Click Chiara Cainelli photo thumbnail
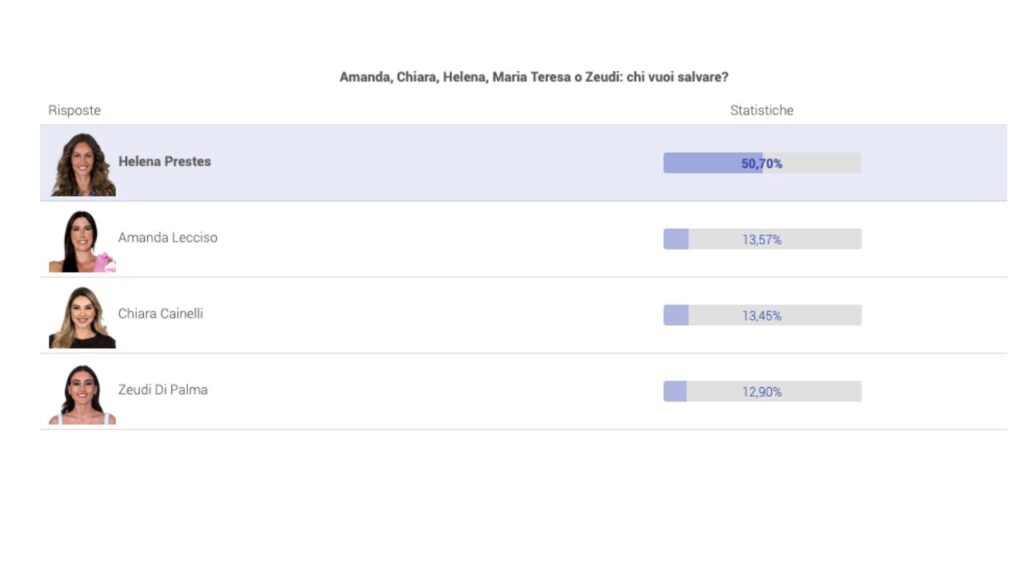Viewport: 1024px width, 576px height. tap(82, 317)
